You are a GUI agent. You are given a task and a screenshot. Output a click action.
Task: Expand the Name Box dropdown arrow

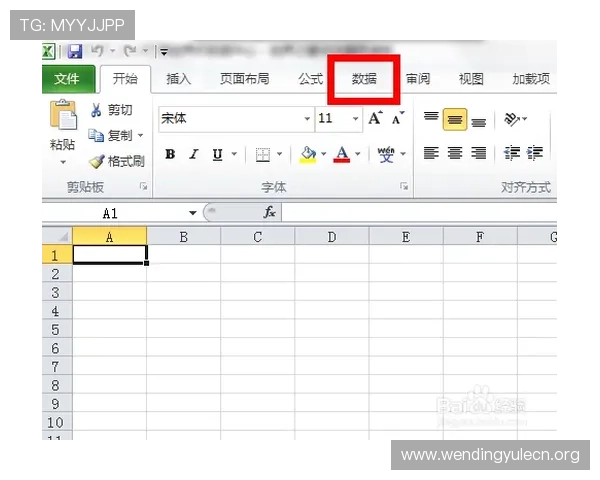pos(192,213)
